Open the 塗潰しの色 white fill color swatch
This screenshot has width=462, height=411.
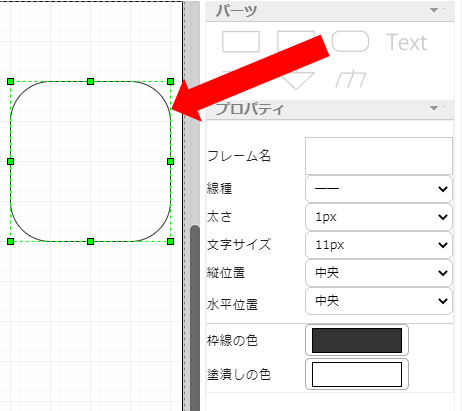(x=357, y=374)
